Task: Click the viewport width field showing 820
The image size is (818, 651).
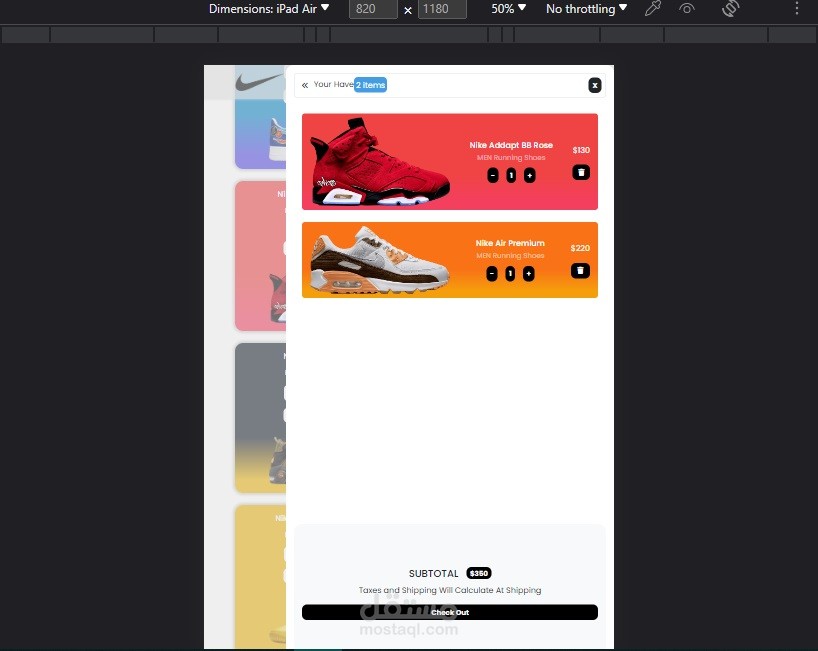Action: coord(373,9)
